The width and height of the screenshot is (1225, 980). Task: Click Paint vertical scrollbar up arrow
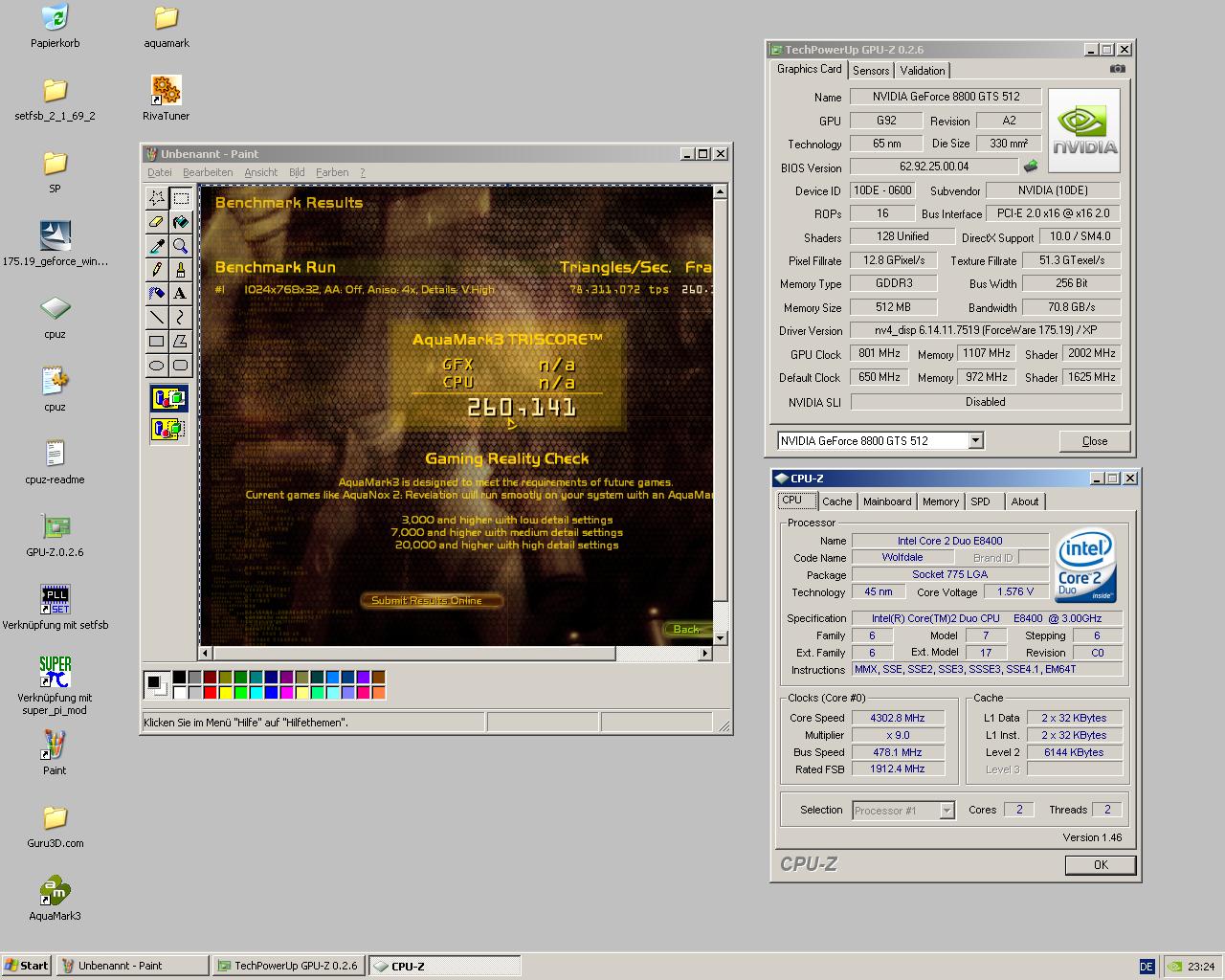tap(721, 192)
